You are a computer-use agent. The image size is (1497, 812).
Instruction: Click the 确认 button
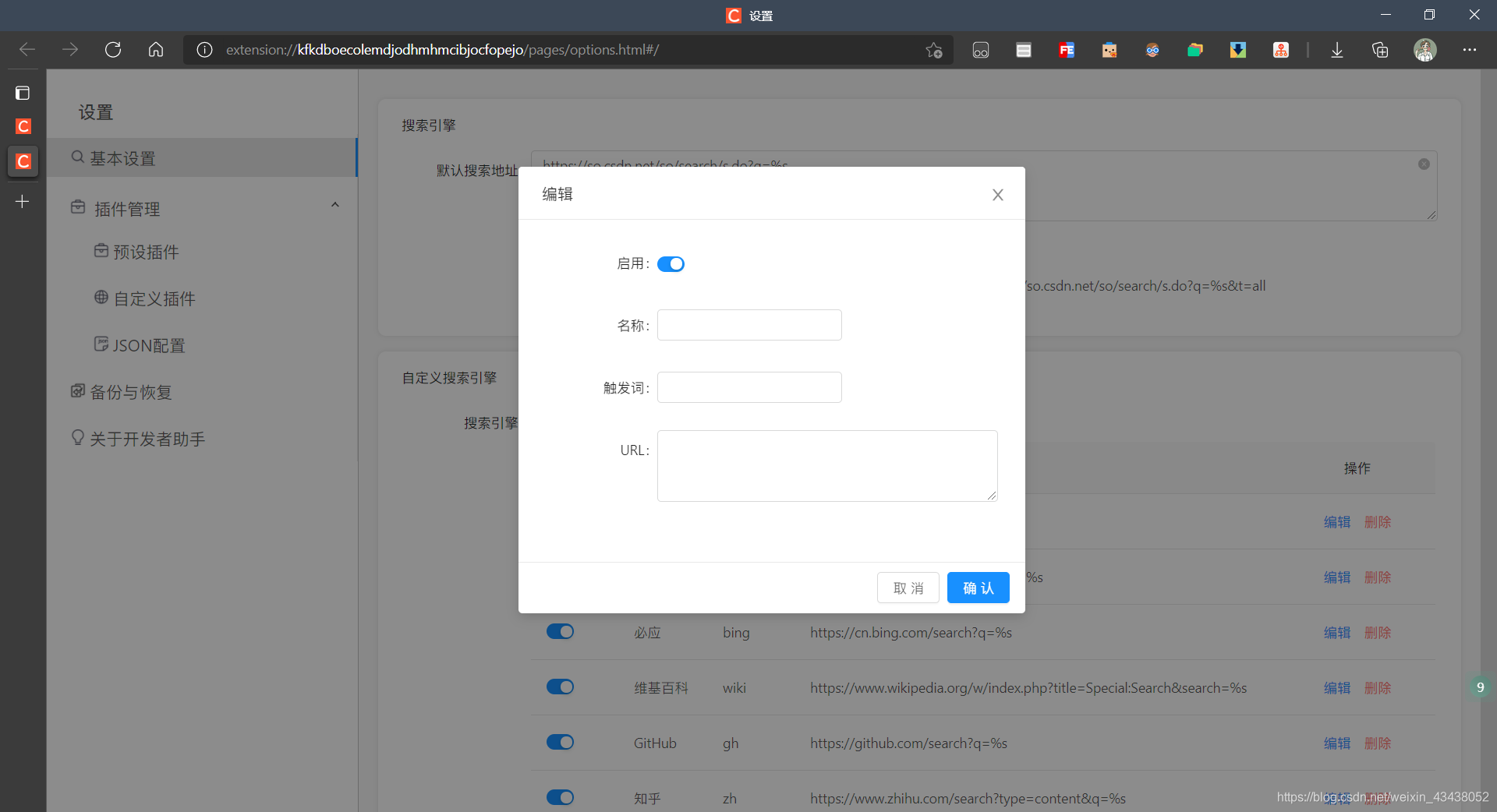tap(979, 588)
